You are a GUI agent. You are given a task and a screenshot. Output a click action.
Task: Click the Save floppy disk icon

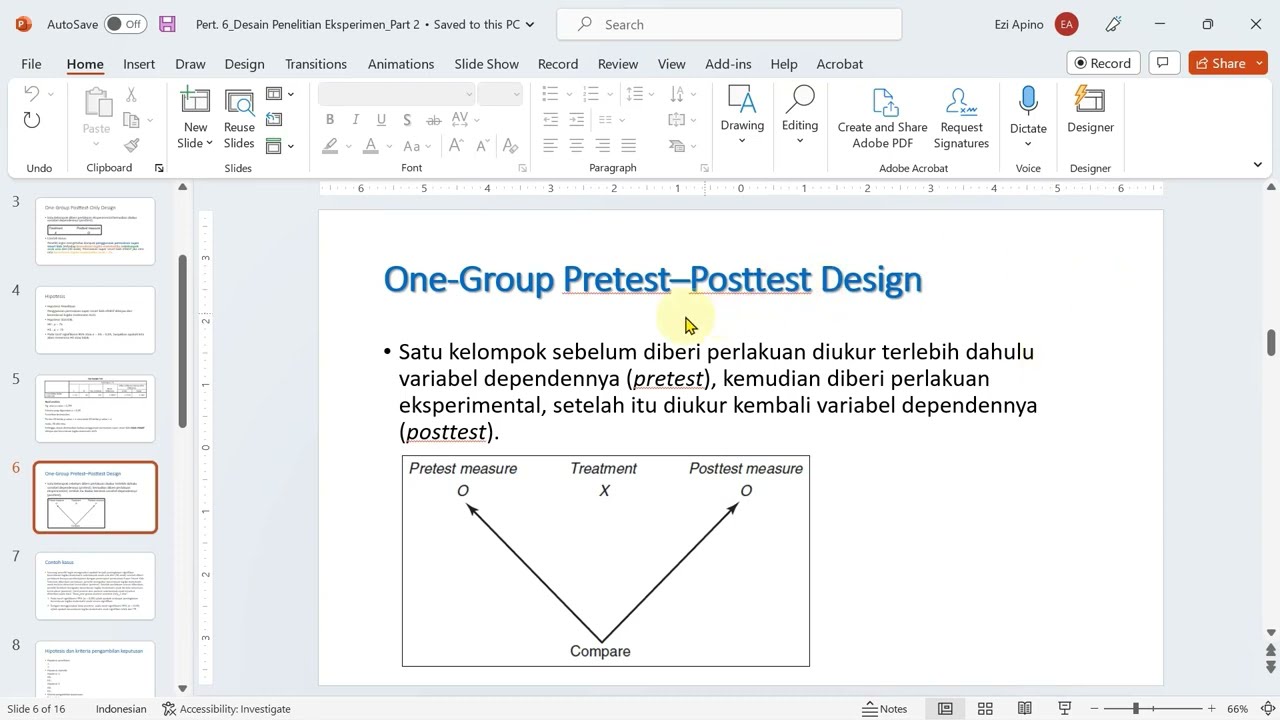[167, 24]
